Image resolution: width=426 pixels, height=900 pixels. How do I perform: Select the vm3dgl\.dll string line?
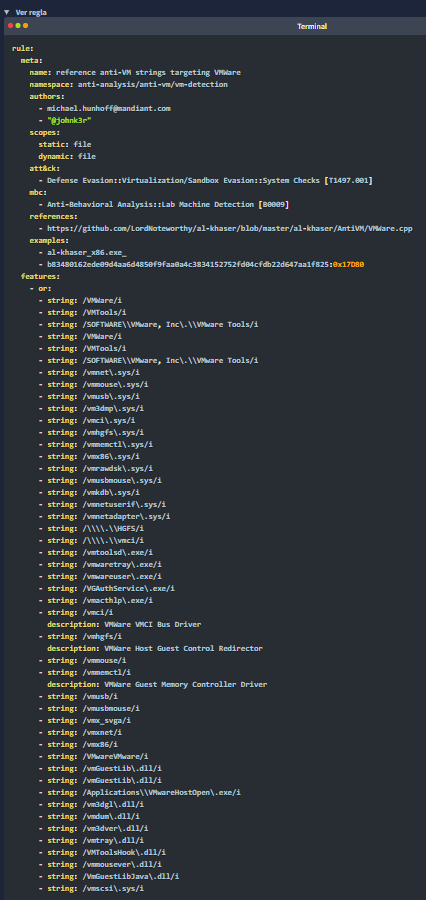91,805
